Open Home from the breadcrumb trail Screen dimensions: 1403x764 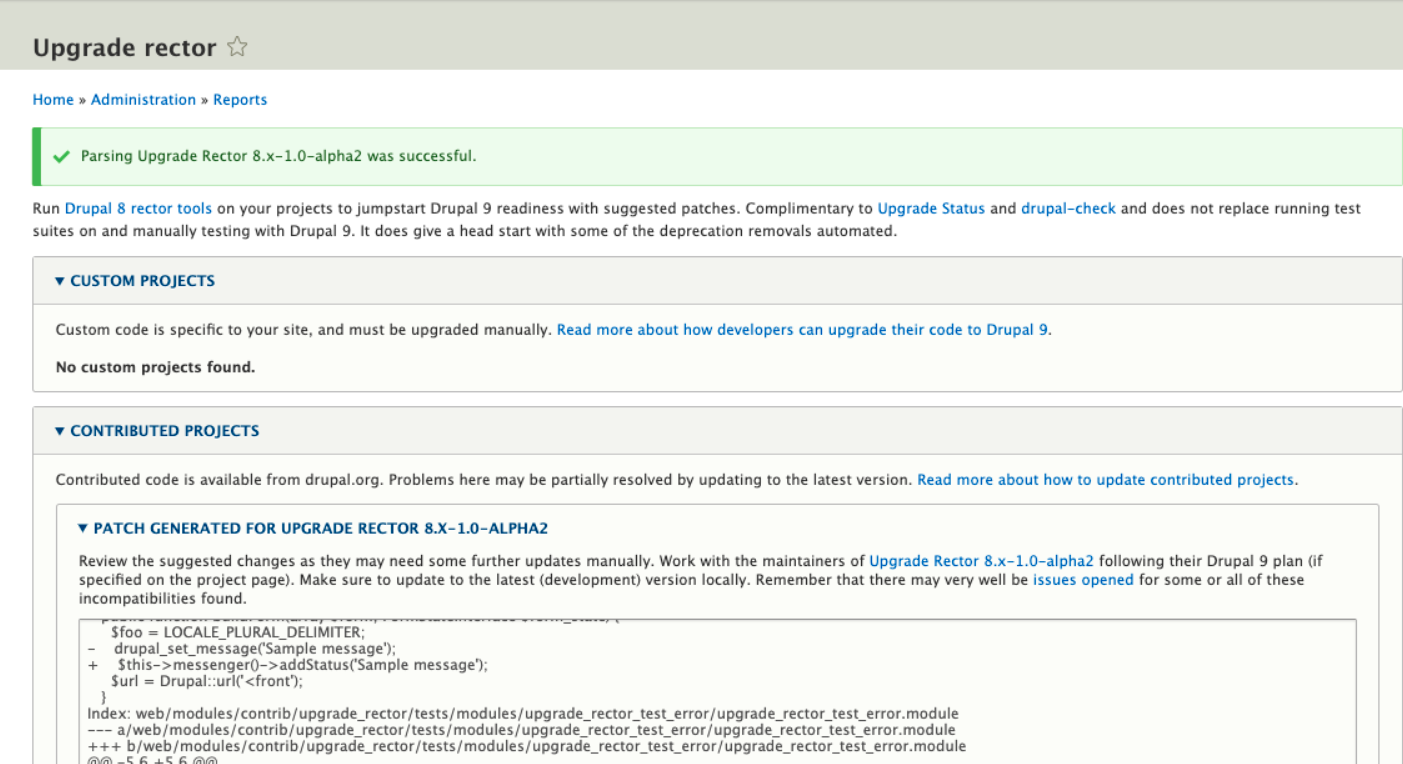click(53, 99)
